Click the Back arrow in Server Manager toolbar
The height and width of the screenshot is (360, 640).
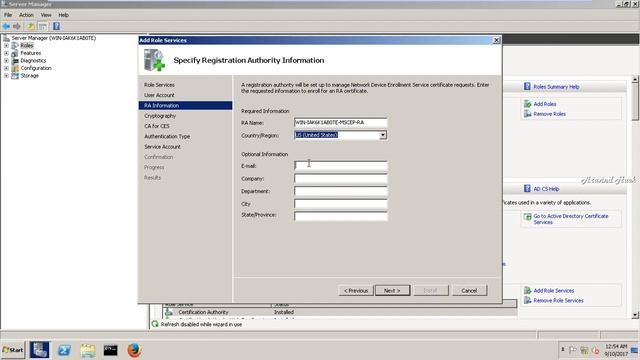pyautogui.click(x=6, y=27)
